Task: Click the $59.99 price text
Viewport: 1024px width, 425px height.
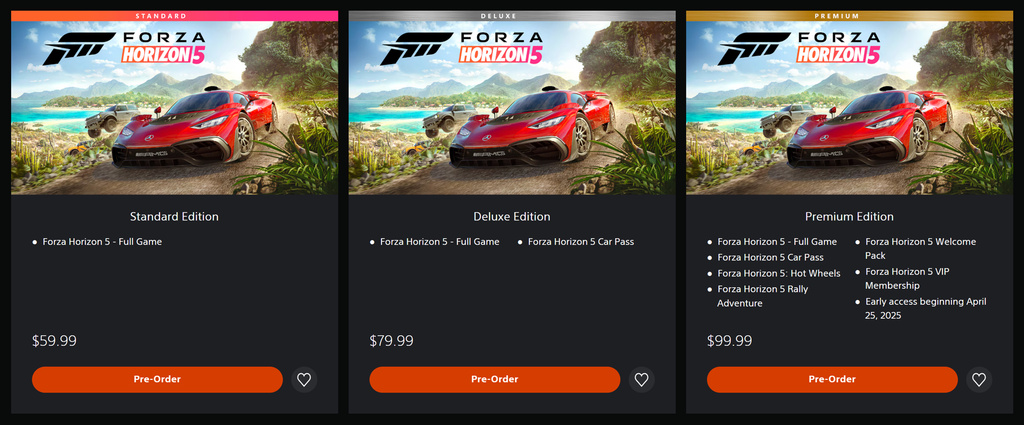Action: click(54, 341)
